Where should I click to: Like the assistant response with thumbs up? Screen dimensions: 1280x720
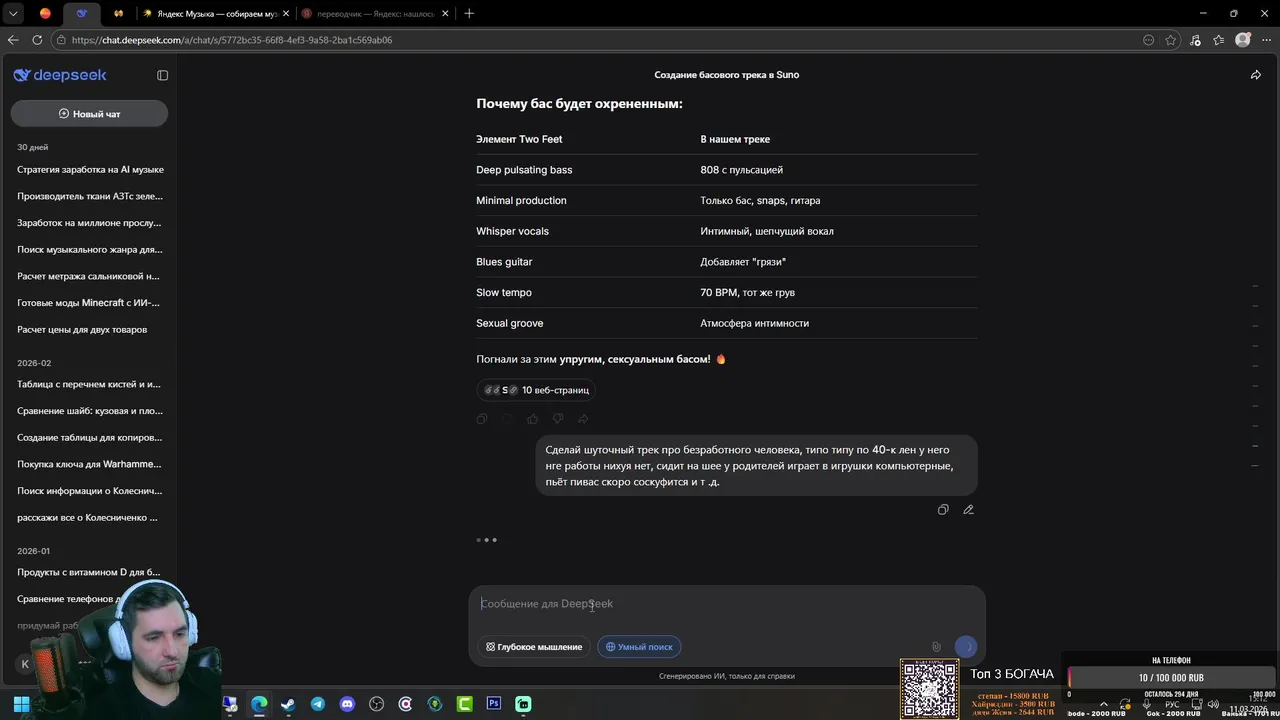coord(532,419)
